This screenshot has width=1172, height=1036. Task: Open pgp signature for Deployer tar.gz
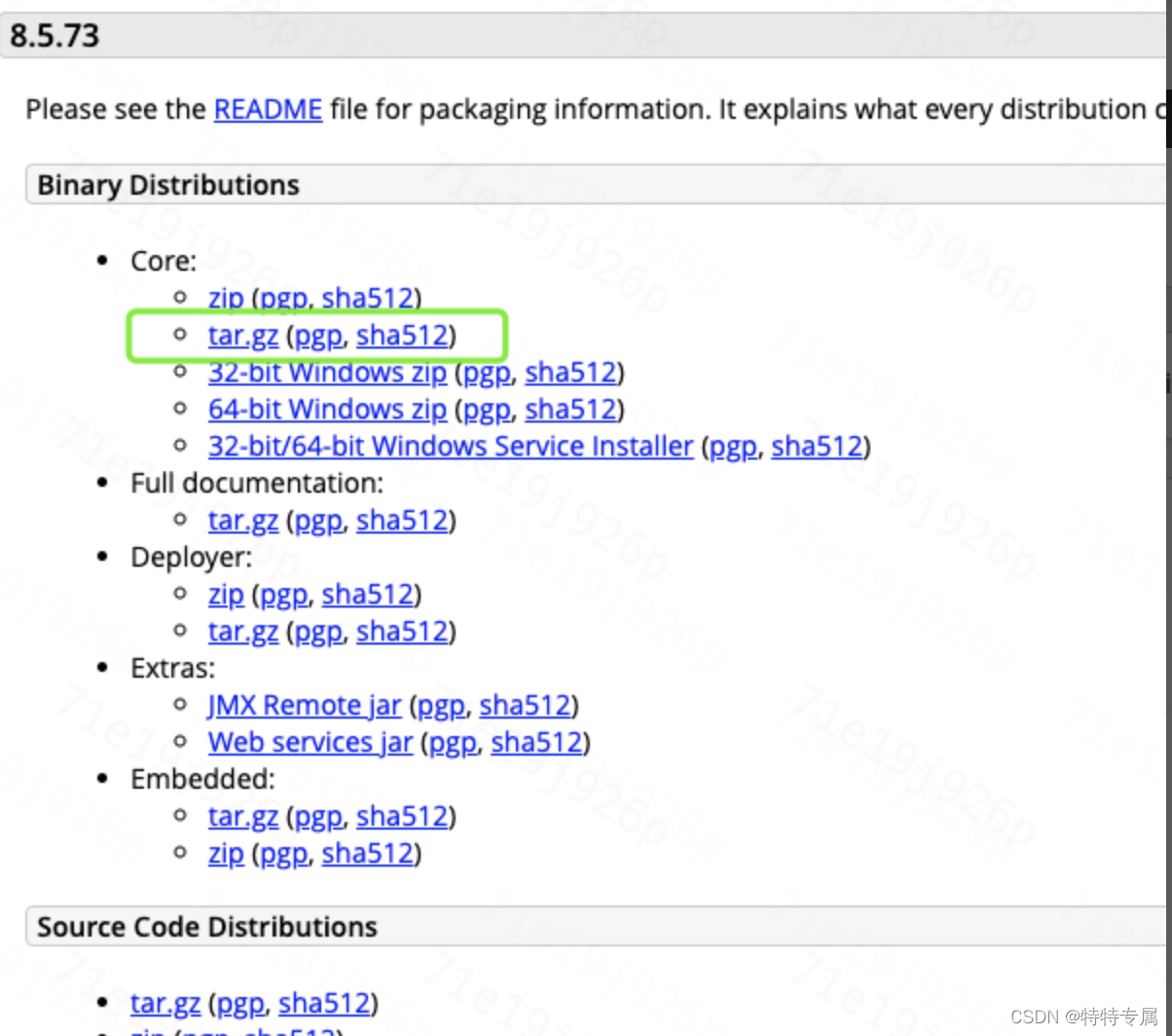[317, 631]
